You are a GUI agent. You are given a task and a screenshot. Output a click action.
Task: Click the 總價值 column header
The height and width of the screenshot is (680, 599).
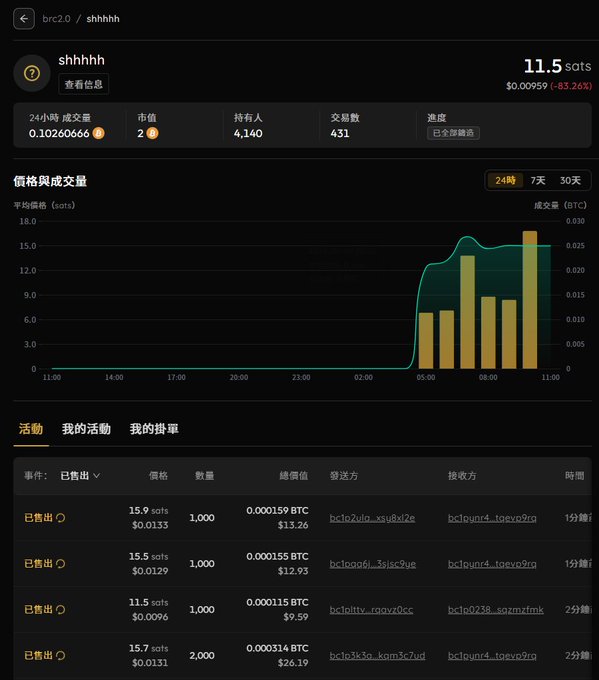coord(294,476)
